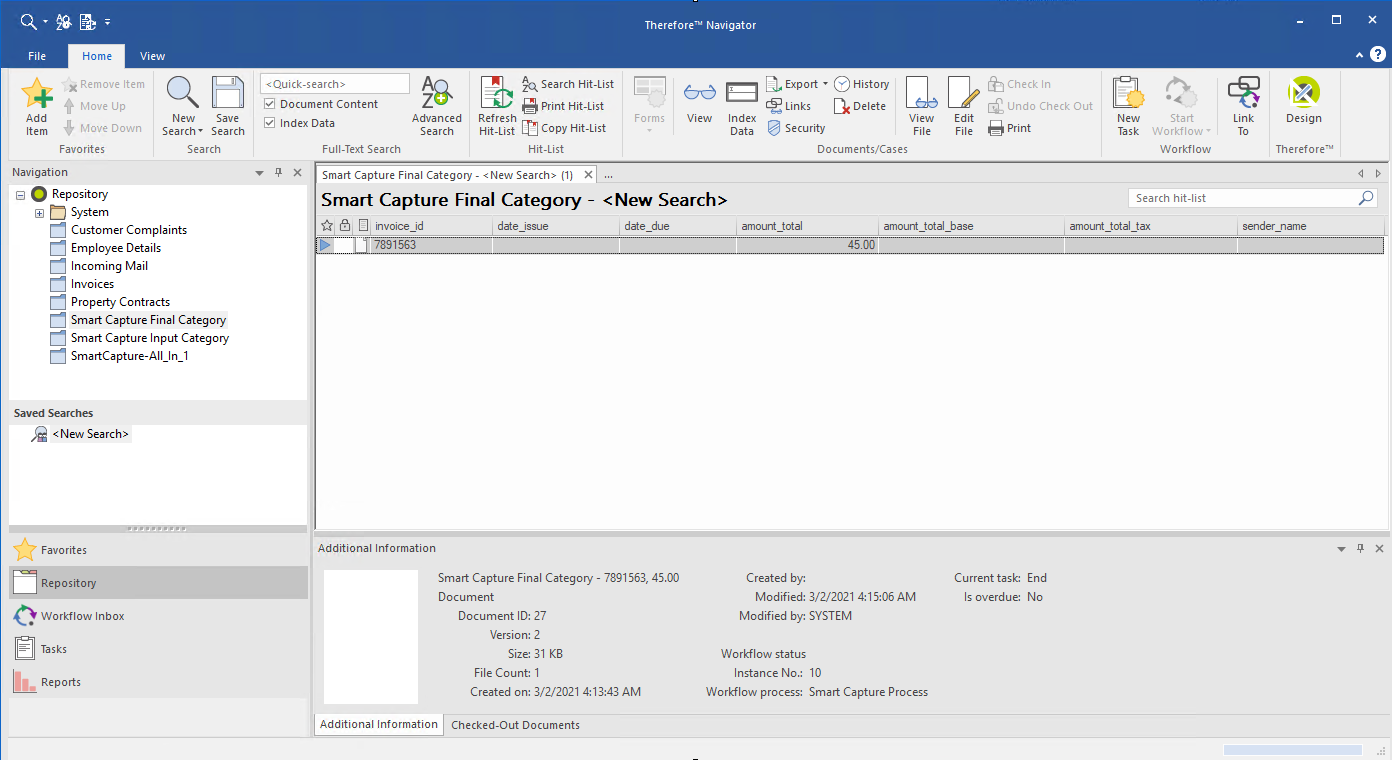The image size is (1392, 760).
Task: Select the Invoices category in tree
Action: [92, 284]
